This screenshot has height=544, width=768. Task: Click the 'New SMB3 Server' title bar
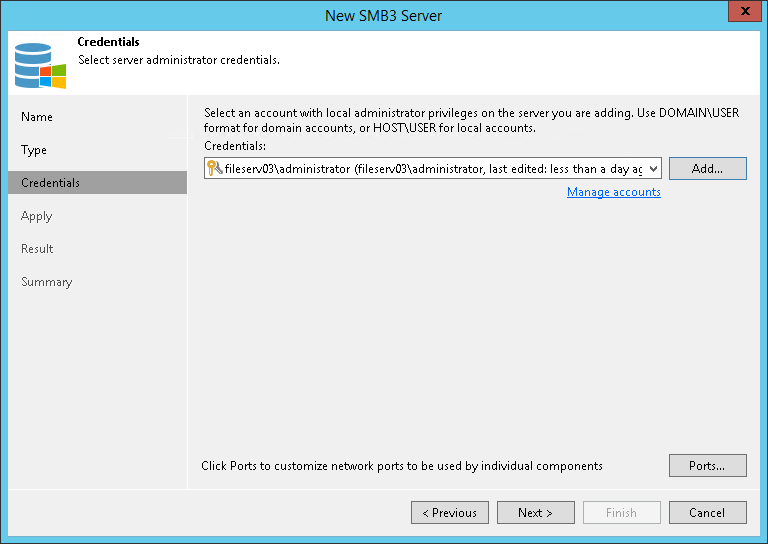(x=384, y=16)
